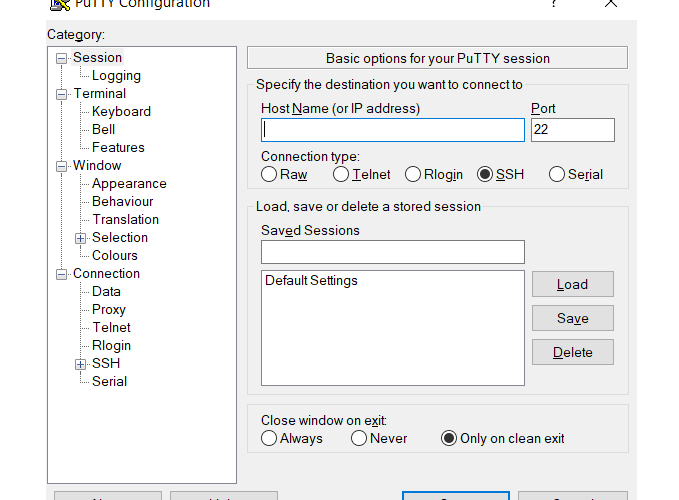Click the Saved Sessions name field
Image resolution: width=679 pixels, height=500 pixels.
[393, 252]
